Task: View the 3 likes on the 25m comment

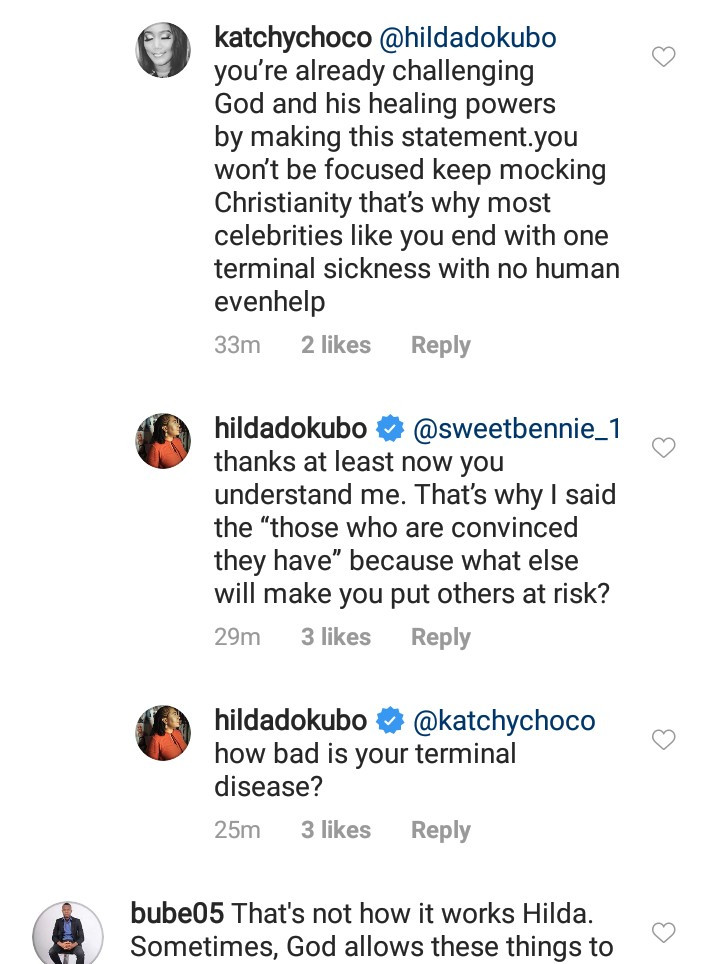Action: tap(336, 830)
